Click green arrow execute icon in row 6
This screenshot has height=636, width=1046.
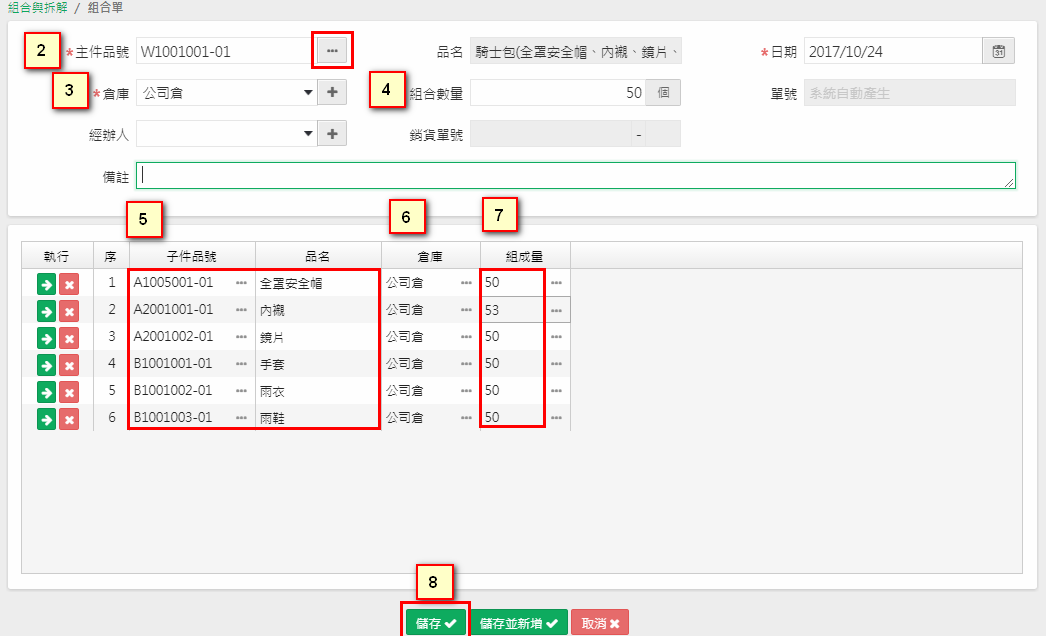[46, 419]
